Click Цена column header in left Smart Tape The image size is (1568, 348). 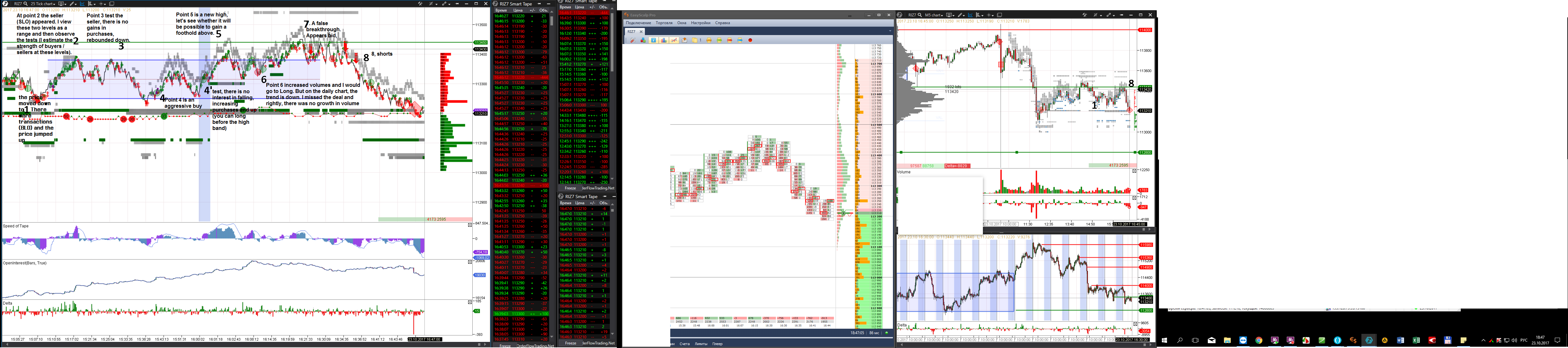[x=518, y=10]
